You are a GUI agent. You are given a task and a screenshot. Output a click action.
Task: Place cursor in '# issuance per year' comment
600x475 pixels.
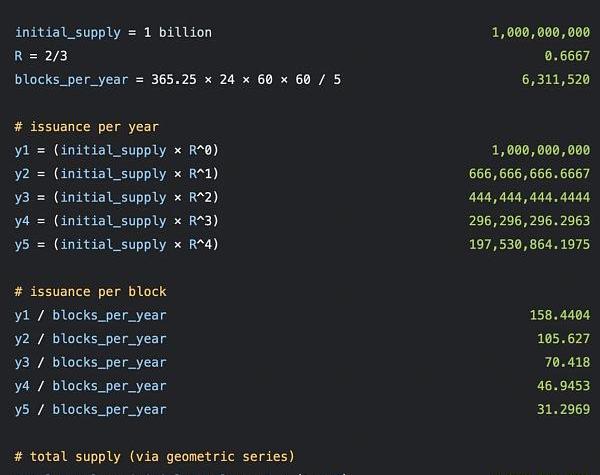(x=86, y=127)
